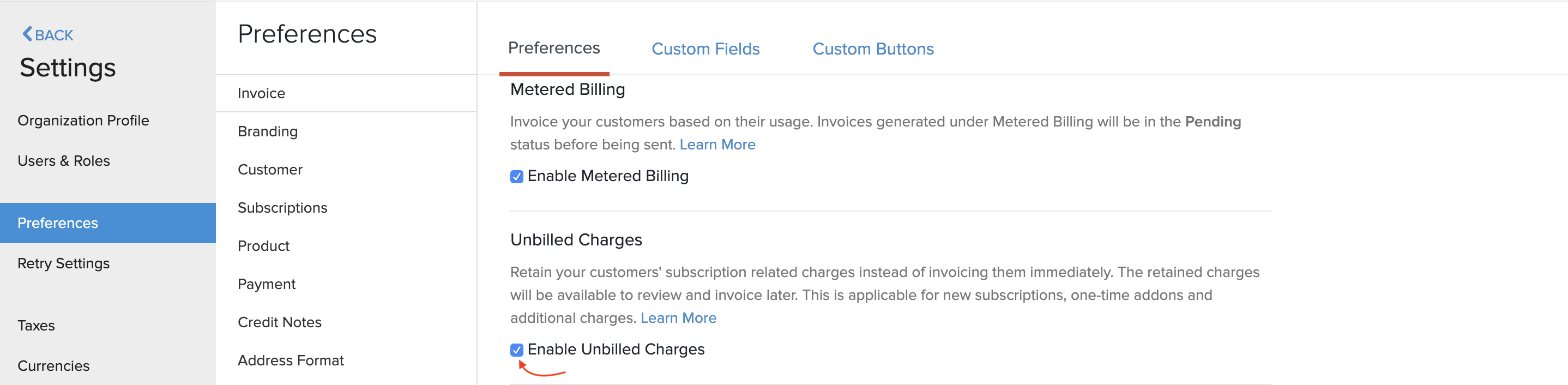
Task: Select Customer preferences
Action: click(270, 170)
